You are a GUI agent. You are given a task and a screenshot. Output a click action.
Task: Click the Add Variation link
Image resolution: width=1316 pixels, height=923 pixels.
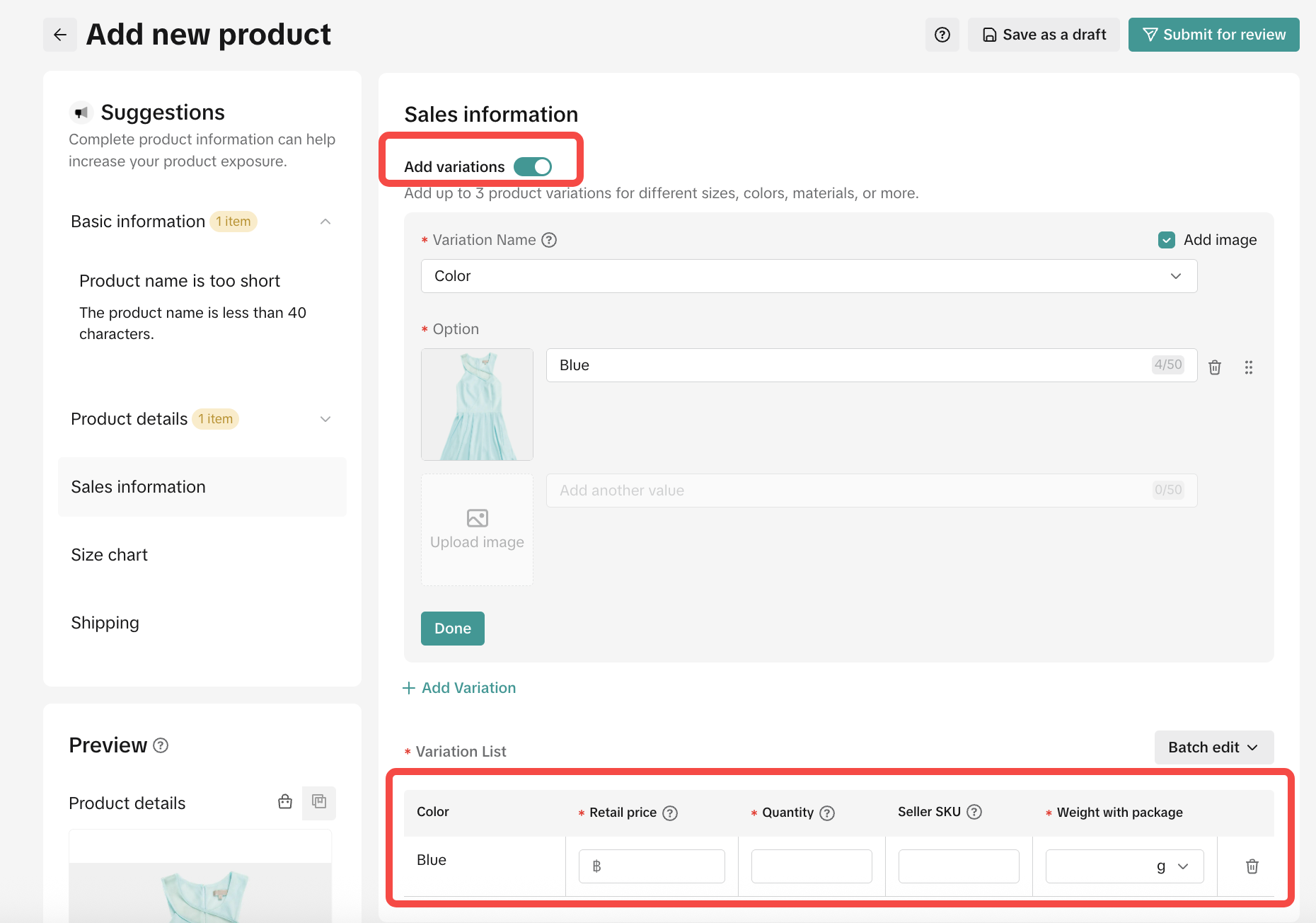[460, 688]
